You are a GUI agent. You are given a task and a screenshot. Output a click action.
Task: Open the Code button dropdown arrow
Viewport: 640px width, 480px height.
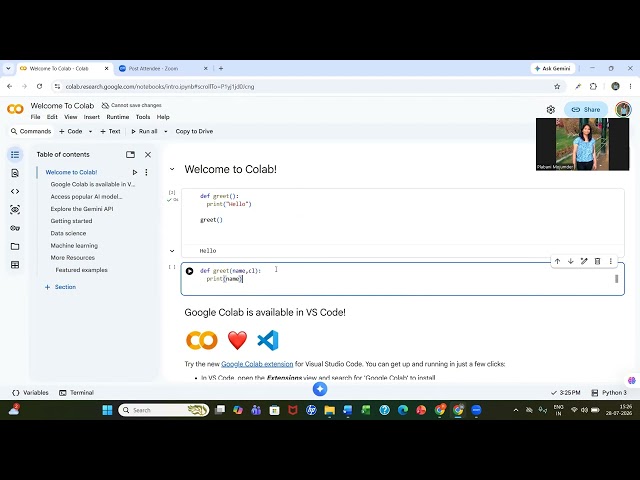90,131
